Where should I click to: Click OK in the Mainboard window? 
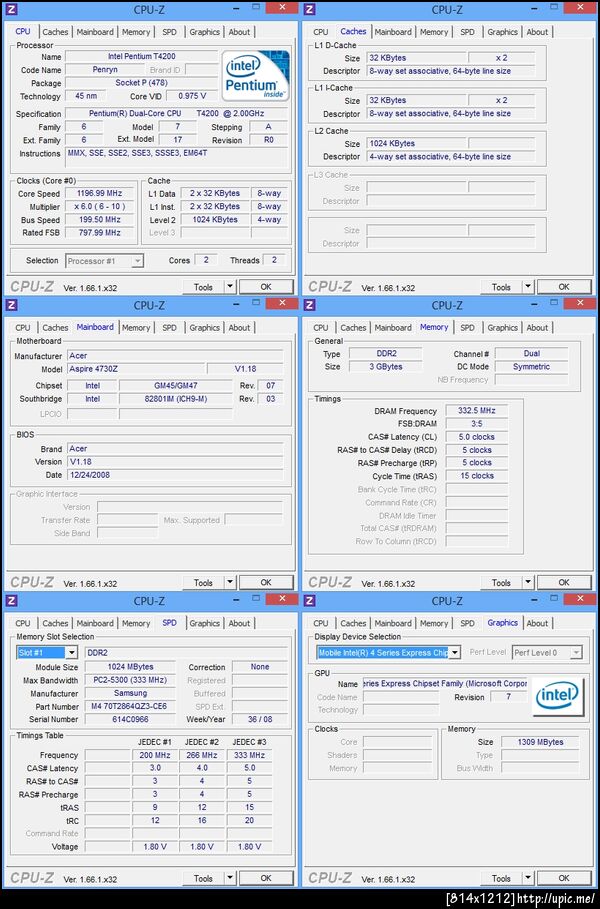click(x=266, y=583)
